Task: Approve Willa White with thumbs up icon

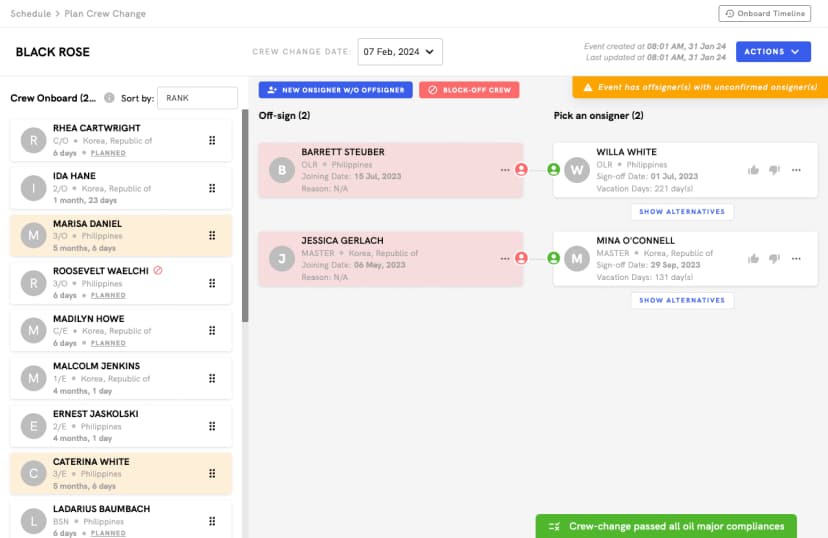Action: (x=754, y=170)
